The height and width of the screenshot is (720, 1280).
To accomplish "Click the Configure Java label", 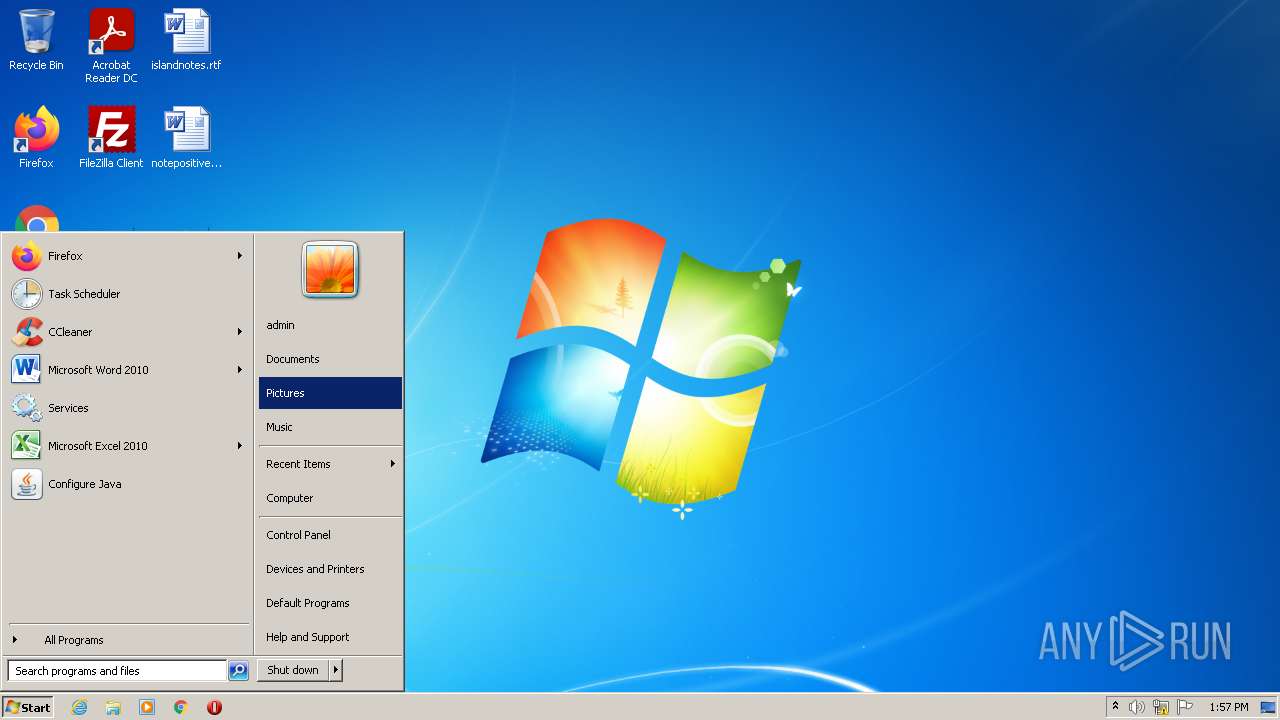I will point(85,484).
